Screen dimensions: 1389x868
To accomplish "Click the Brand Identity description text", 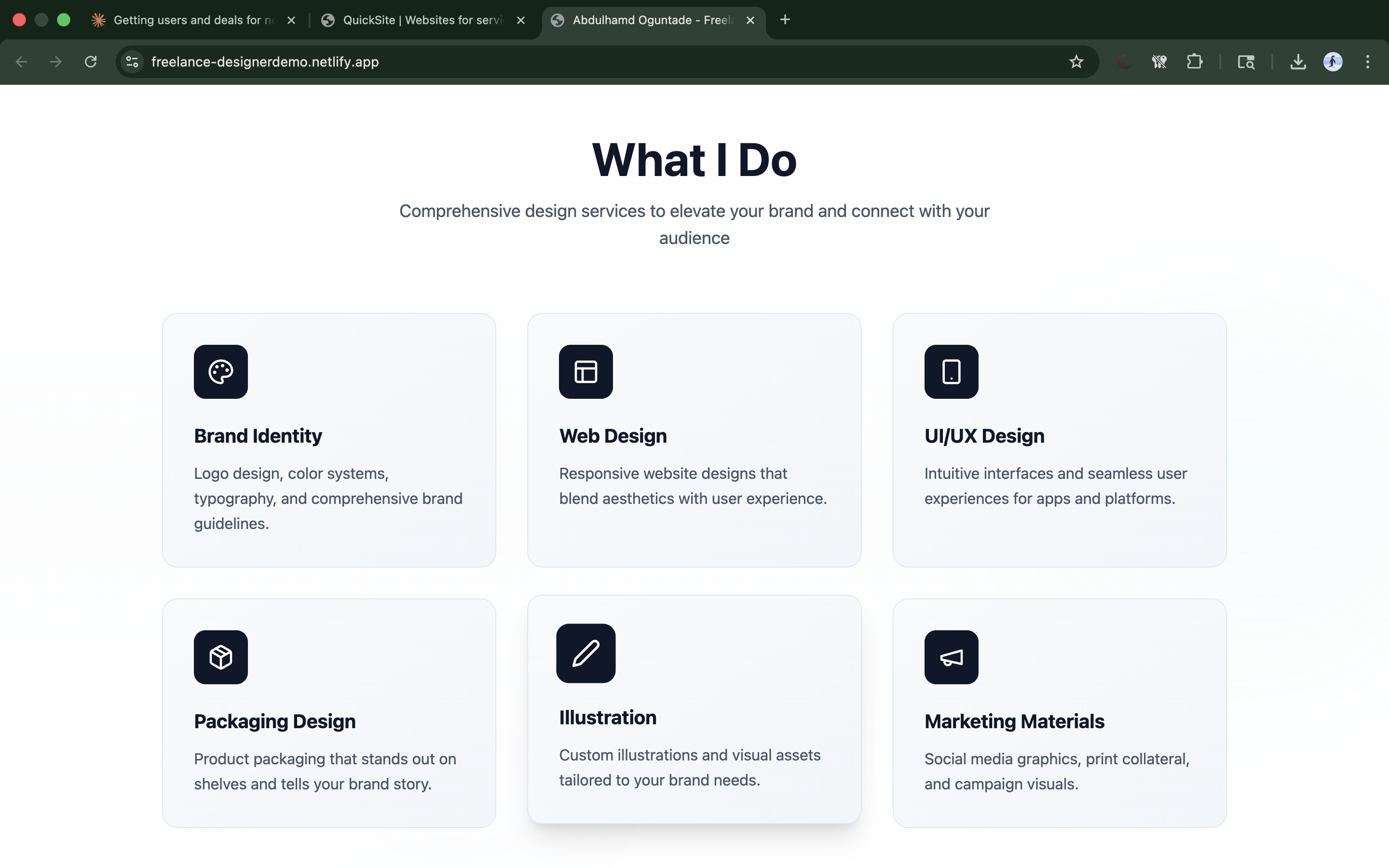I will click(328, 498).
